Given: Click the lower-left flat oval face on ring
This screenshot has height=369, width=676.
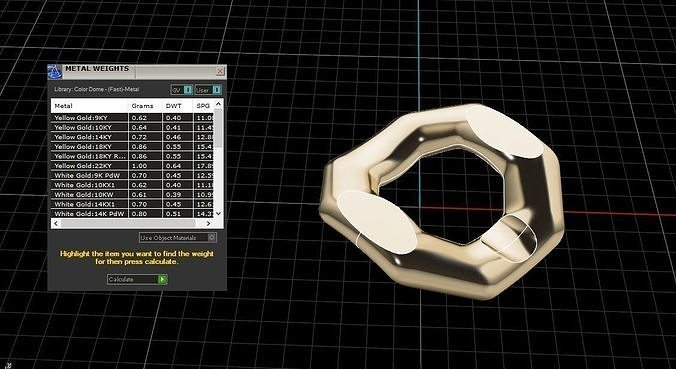Looking at the screenshot, I should click(x=377, y=222).
